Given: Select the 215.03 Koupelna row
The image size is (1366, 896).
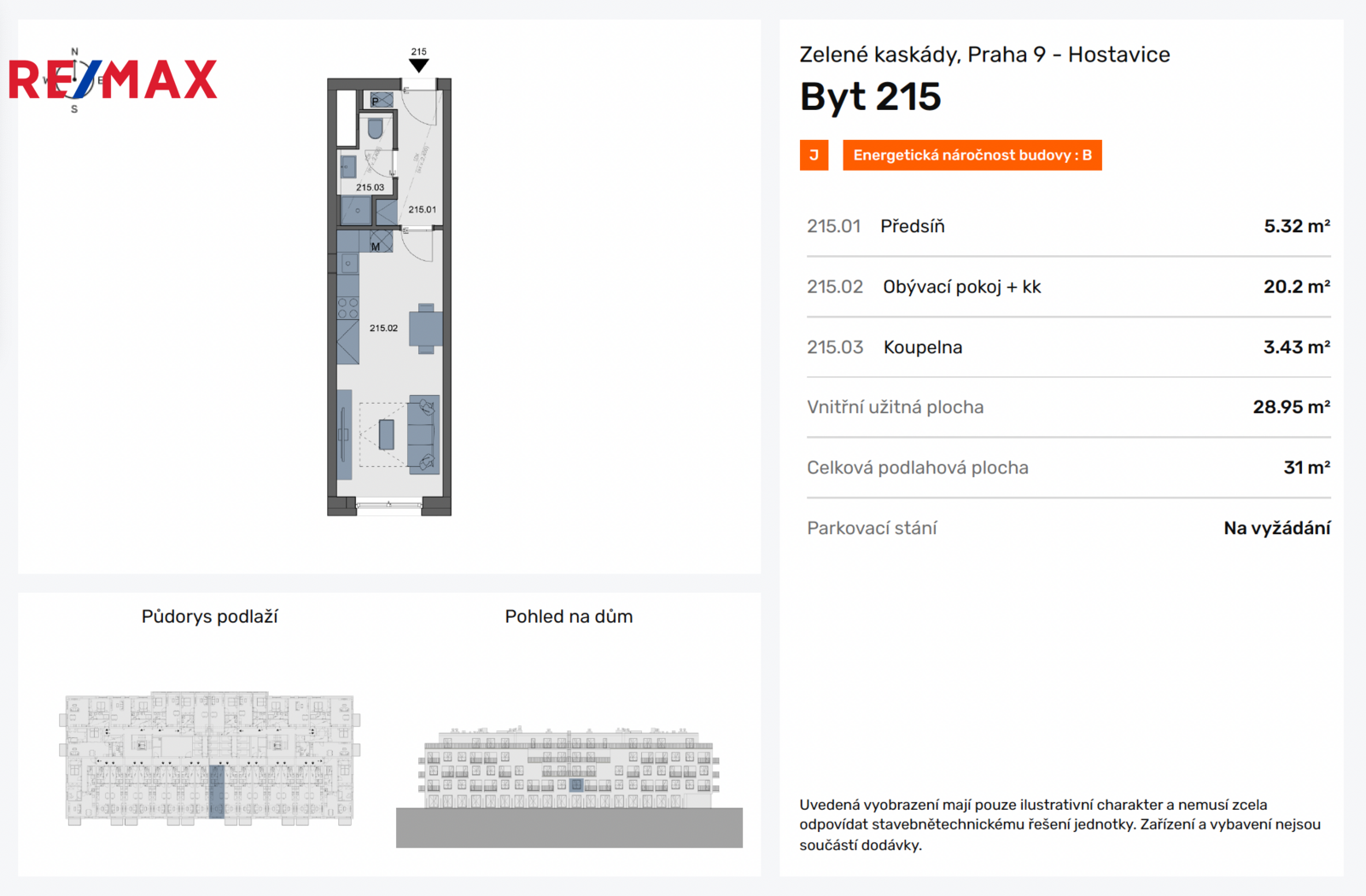Looking at the screenshot, I should tap(1068, 347).
